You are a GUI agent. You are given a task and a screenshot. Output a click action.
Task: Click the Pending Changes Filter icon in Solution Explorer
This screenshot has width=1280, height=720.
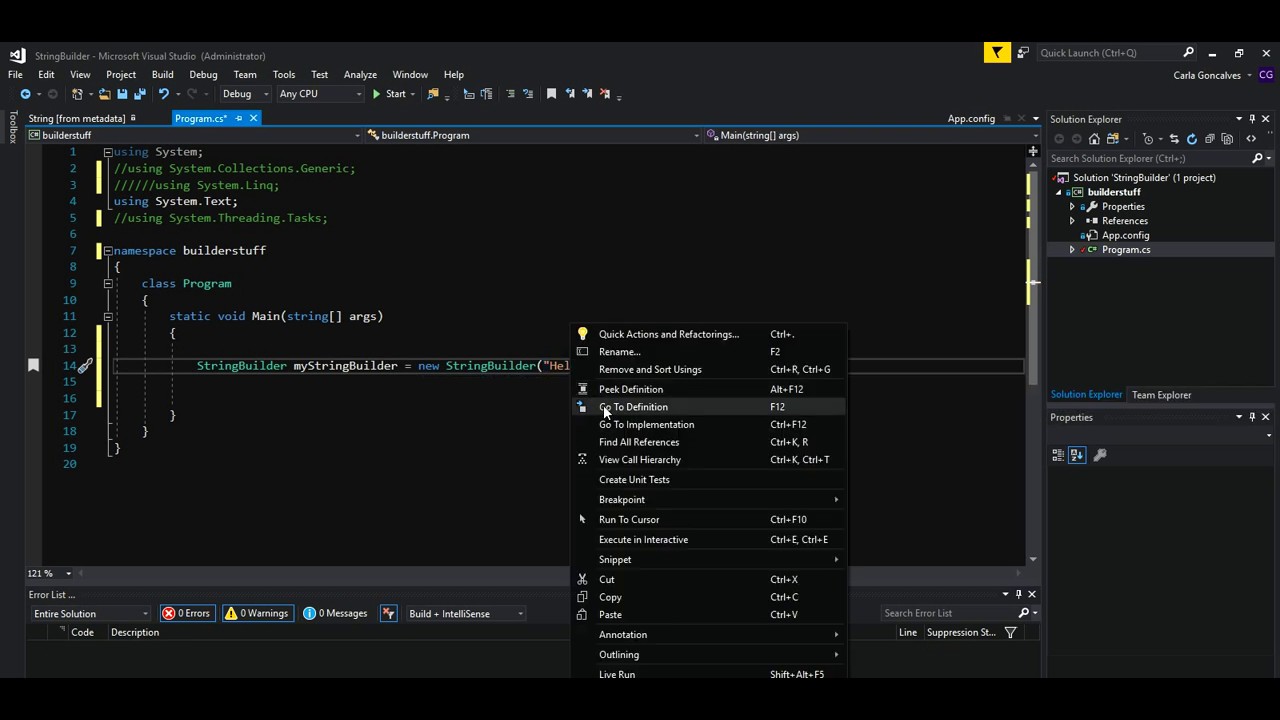(x=1148, y=139)
